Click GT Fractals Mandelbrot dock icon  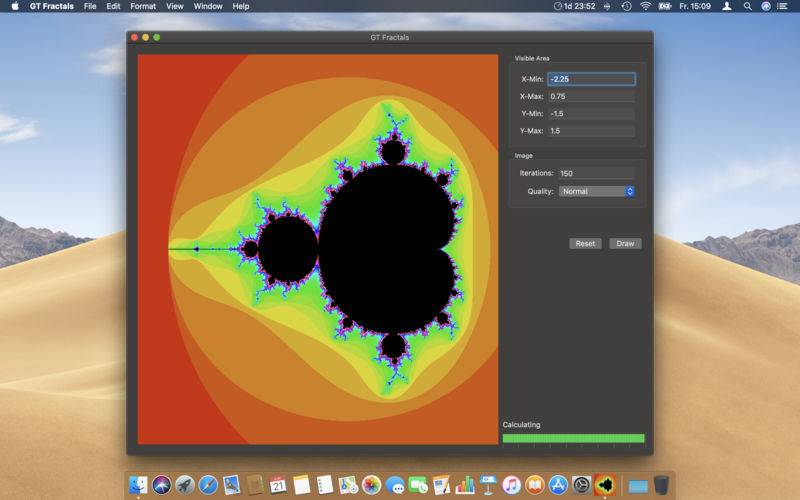tap(605, 485)
